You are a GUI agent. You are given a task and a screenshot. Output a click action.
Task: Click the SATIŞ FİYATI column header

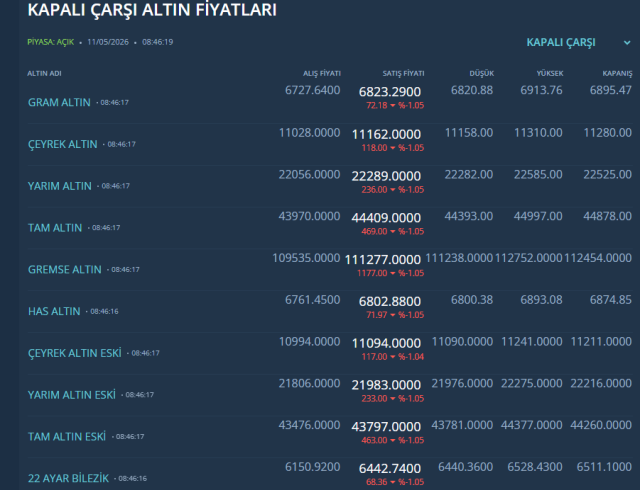click(403, 74)
